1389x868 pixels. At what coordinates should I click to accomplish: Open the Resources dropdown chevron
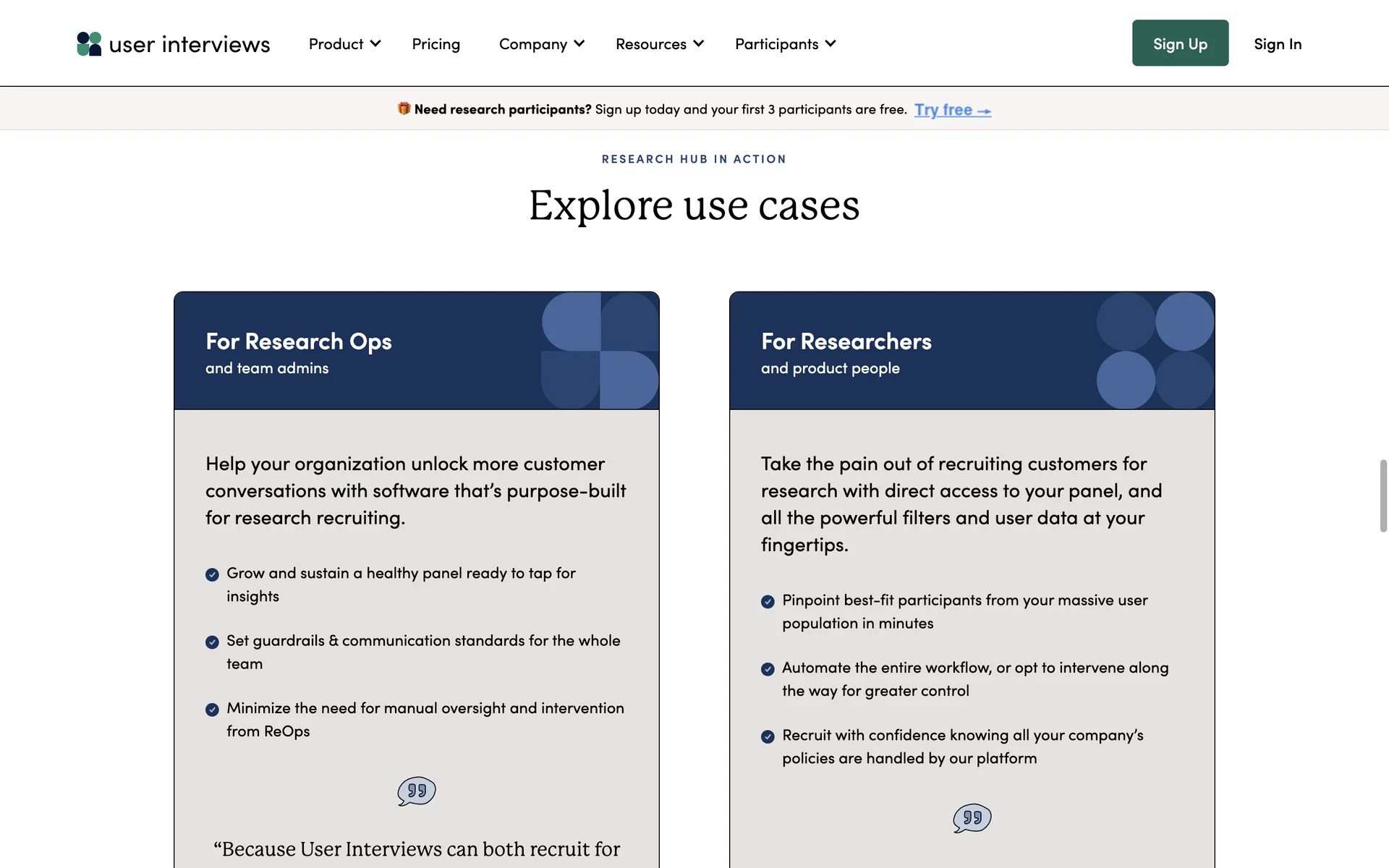click(698, 44)
